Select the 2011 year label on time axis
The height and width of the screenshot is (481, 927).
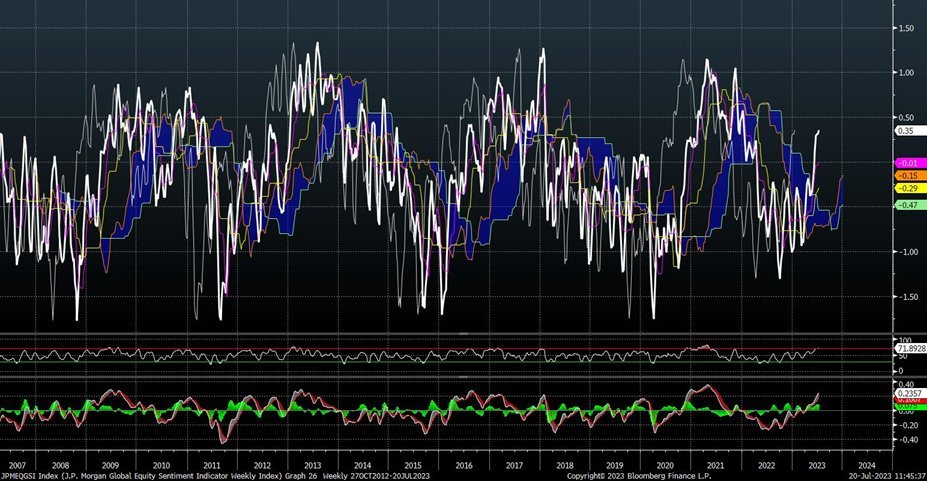pos(212,466)
